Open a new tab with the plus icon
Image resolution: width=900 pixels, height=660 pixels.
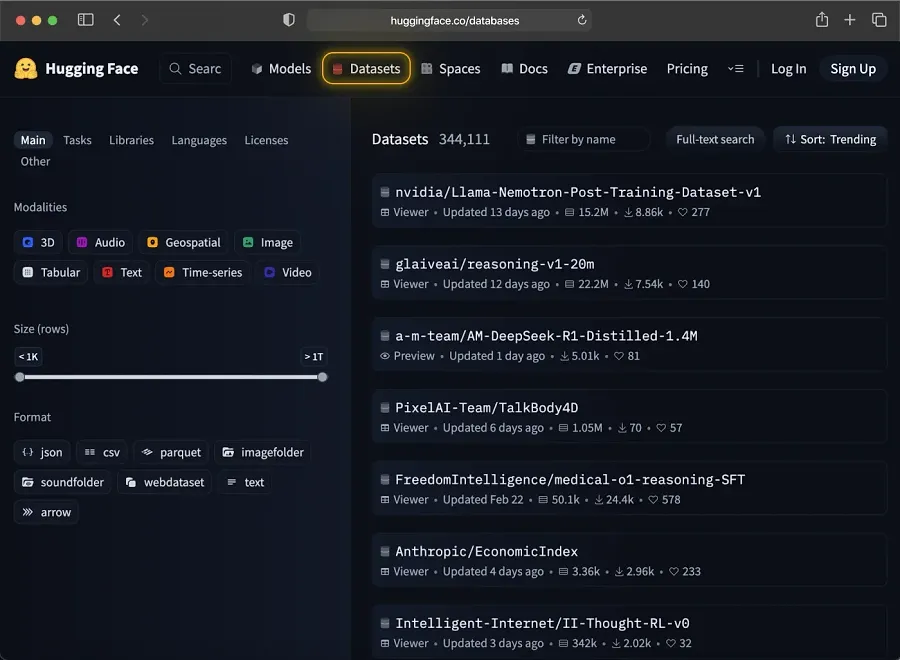tap(850, 20)
